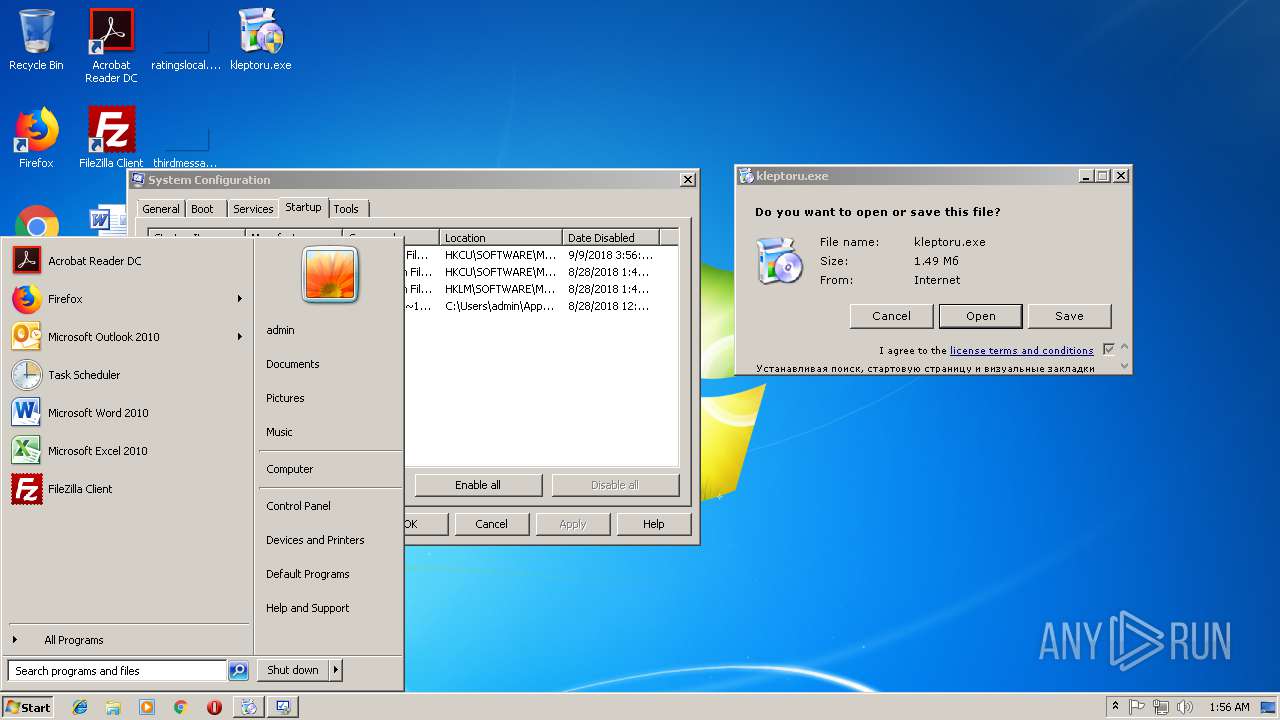Open Windows Explorer folder on taskbar
Screen dimensions: 1280x720
113,707
